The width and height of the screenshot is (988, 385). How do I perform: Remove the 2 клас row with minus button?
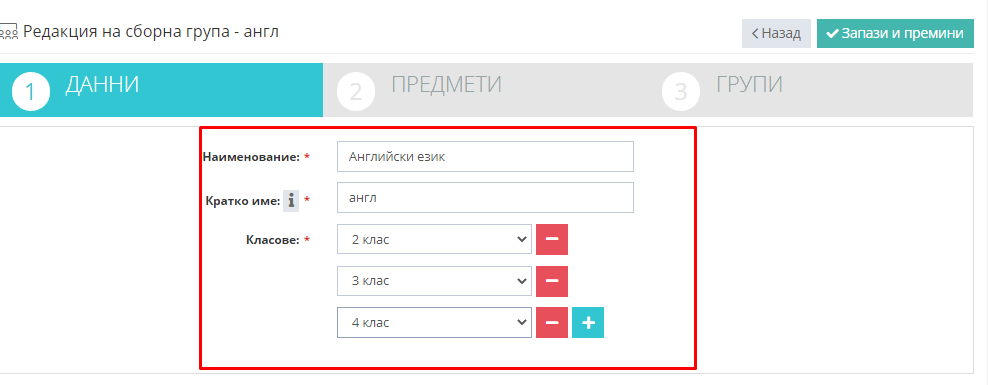tap(552, 239)
